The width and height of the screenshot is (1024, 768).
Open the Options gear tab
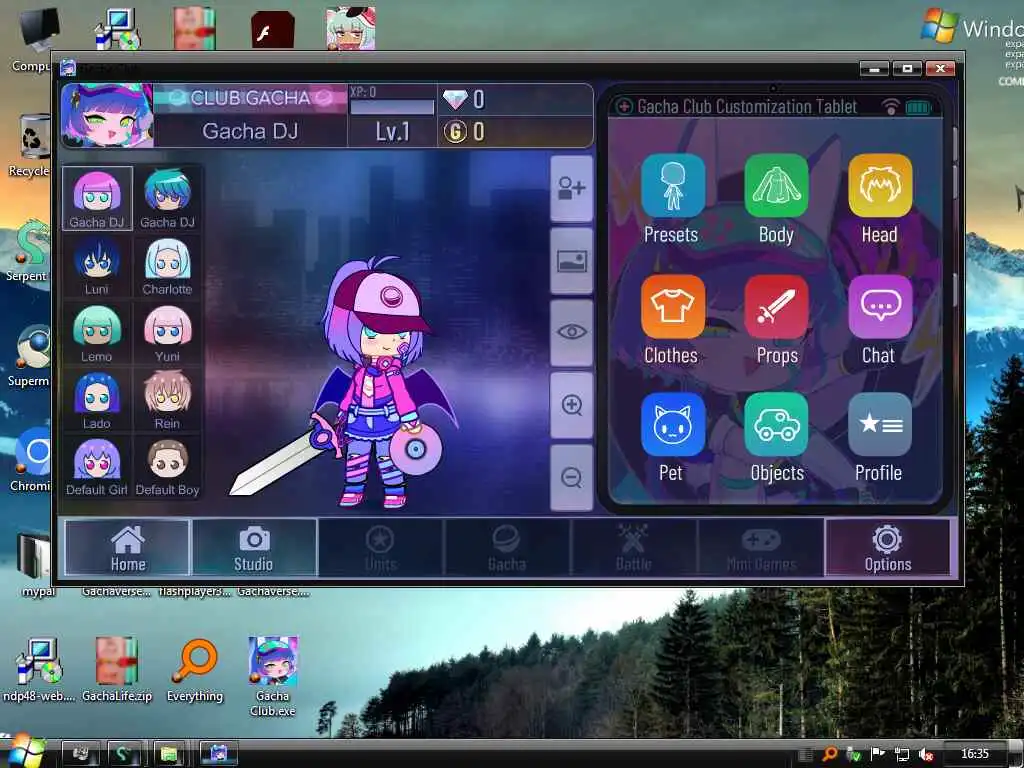click(888, 548)
